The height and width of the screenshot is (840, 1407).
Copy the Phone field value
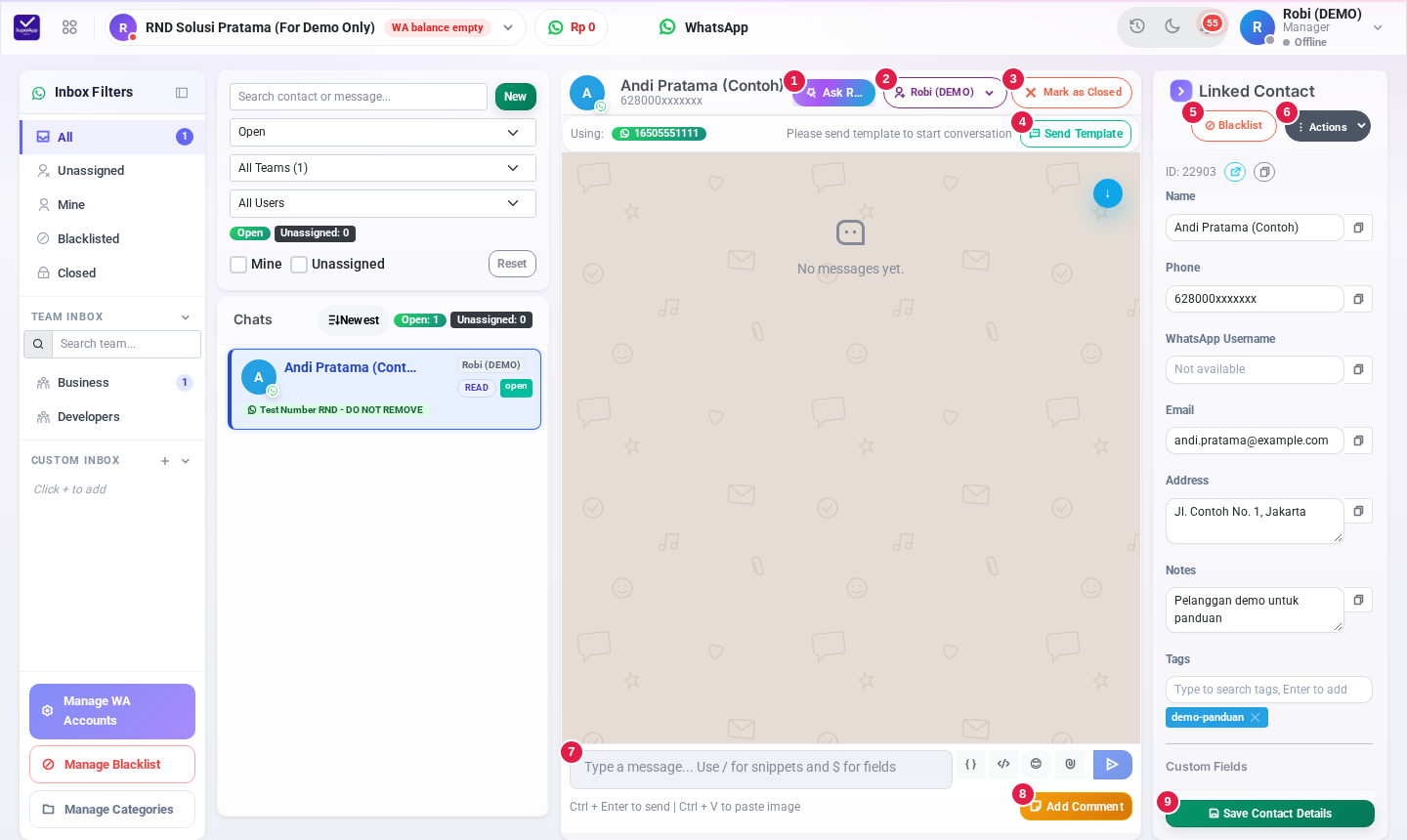[x=1358, y=299]
